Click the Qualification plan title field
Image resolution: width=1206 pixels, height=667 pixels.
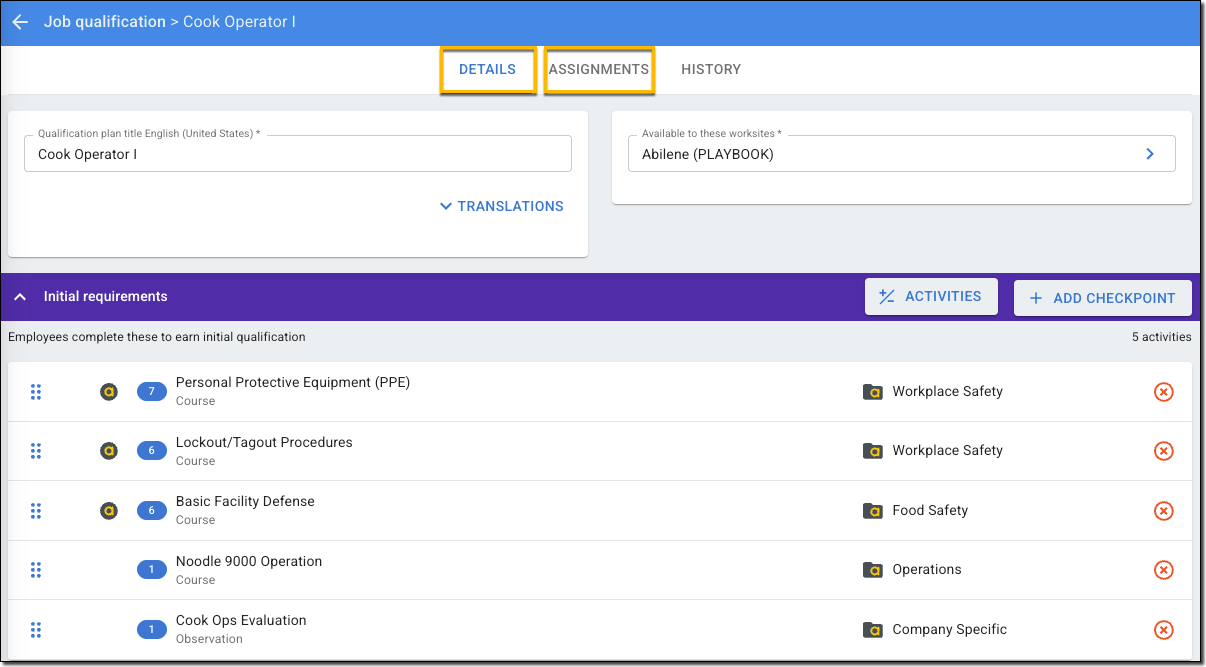297,154
